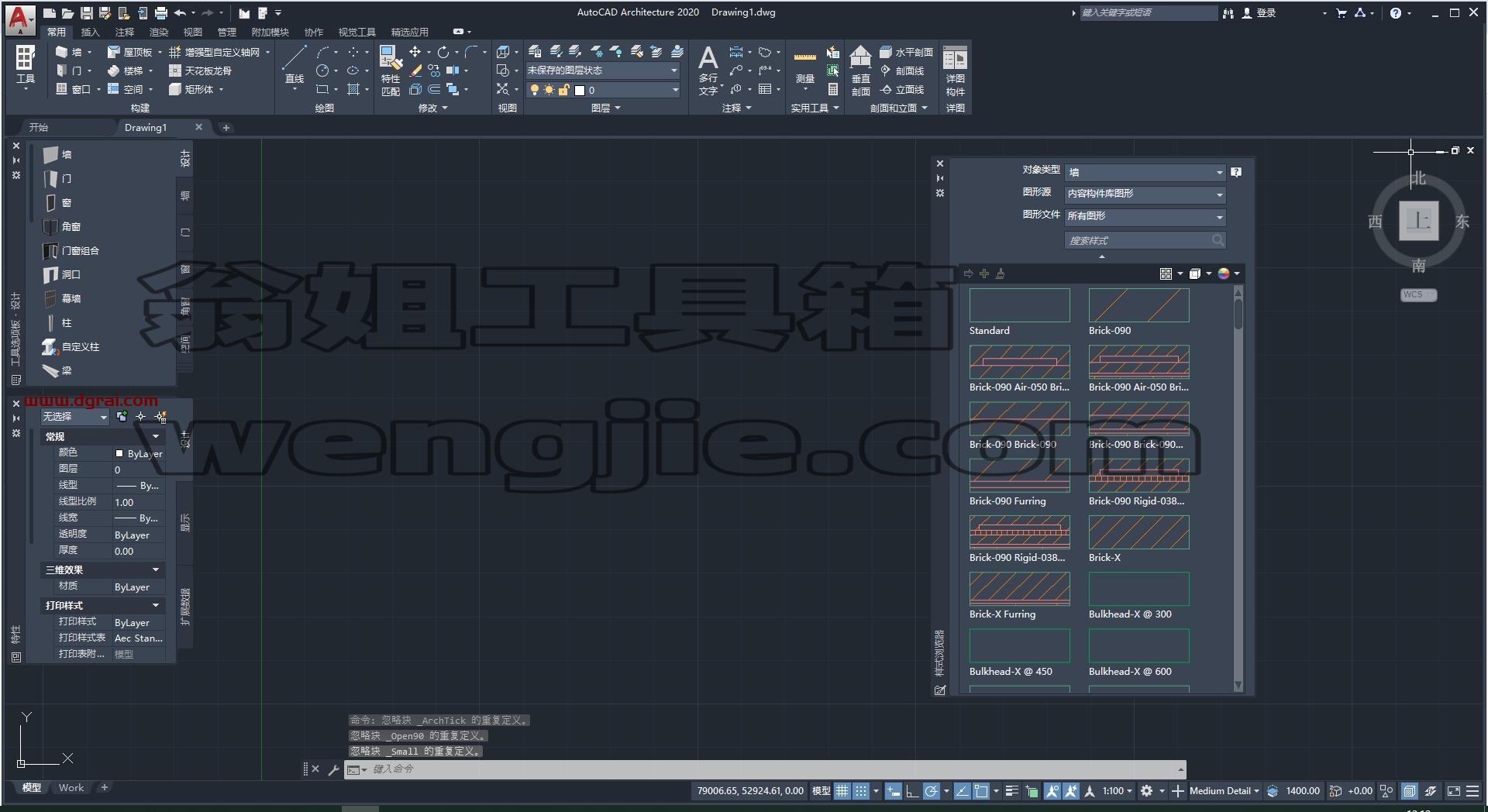Select the 角窗 corner window tool

(x=62, y=227)
